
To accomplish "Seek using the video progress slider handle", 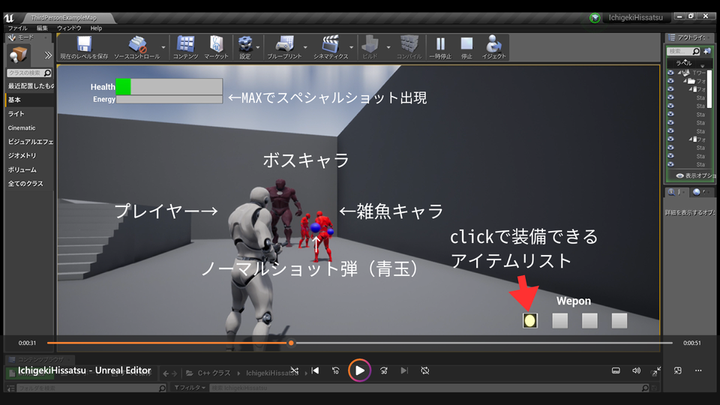I will [x=291, y=343].
